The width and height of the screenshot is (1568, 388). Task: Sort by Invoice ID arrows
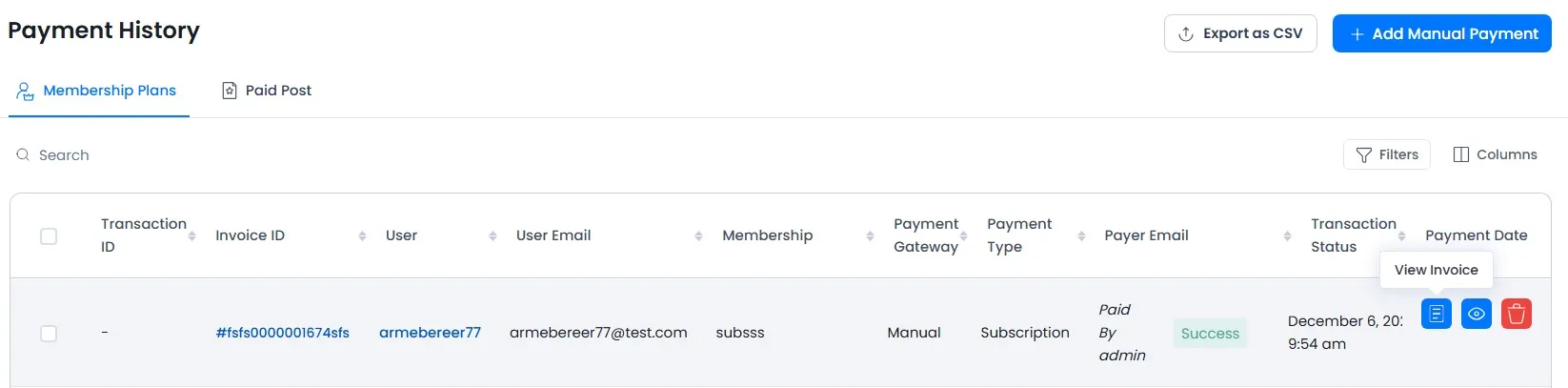click(362, 235)
